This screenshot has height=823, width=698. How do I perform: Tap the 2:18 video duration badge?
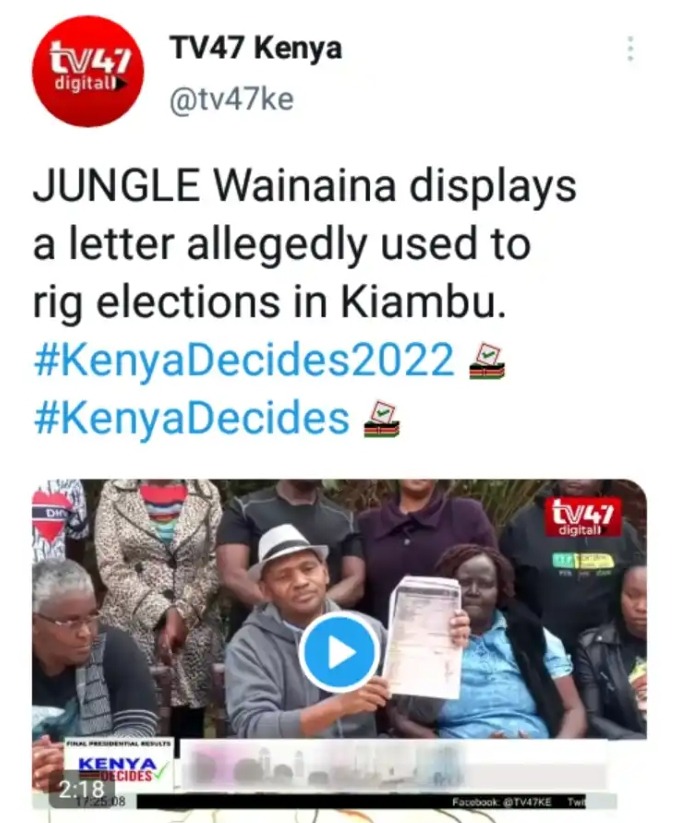coord(82,788)
